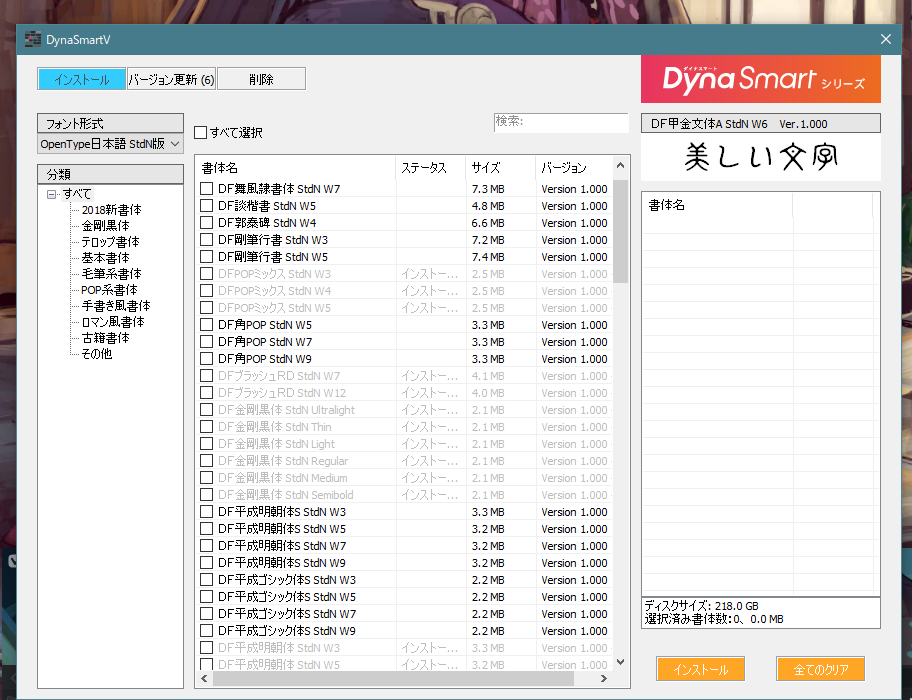Check DF平成明朝体S StdN W3 checkbox
Image resolution: width=912 pixels, height=700 pixels.
pos(206,512)
